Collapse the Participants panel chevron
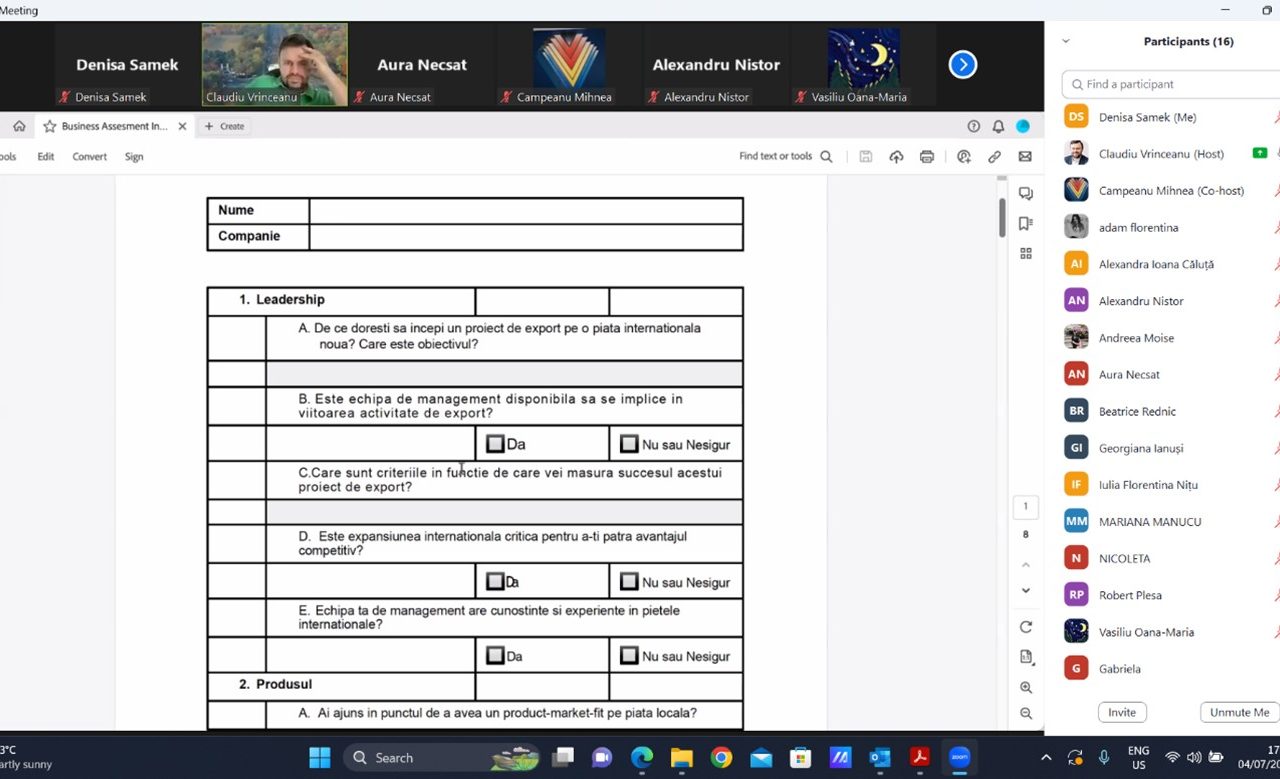1280x779 pixels. (x=1066, y=42)
